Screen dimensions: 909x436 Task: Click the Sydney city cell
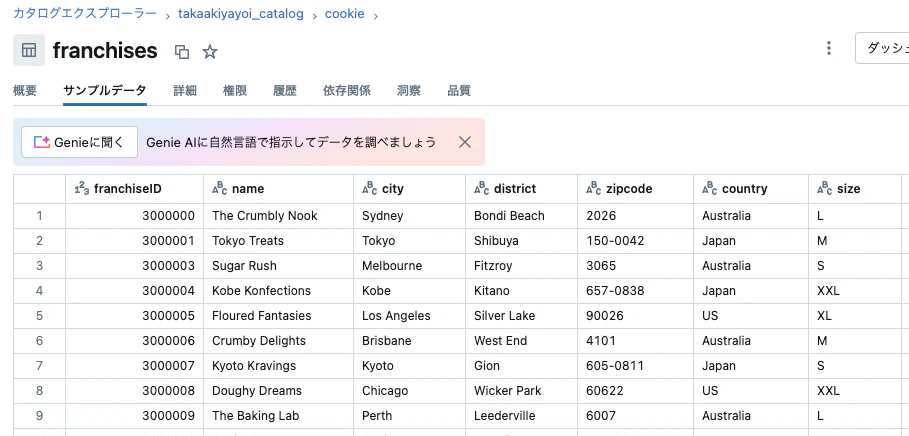pos(409,216)
